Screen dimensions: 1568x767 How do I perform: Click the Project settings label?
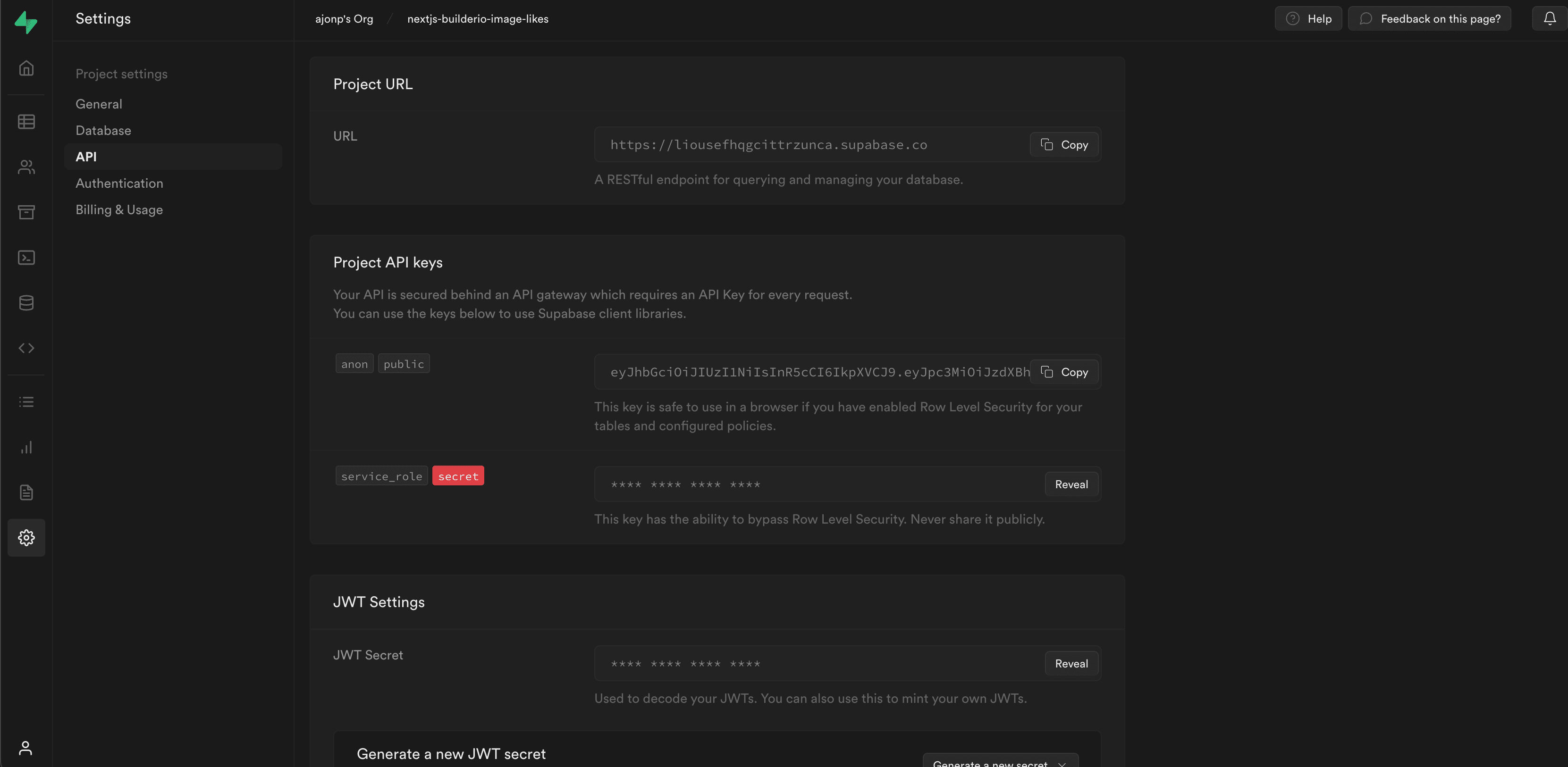pos(121,74)
